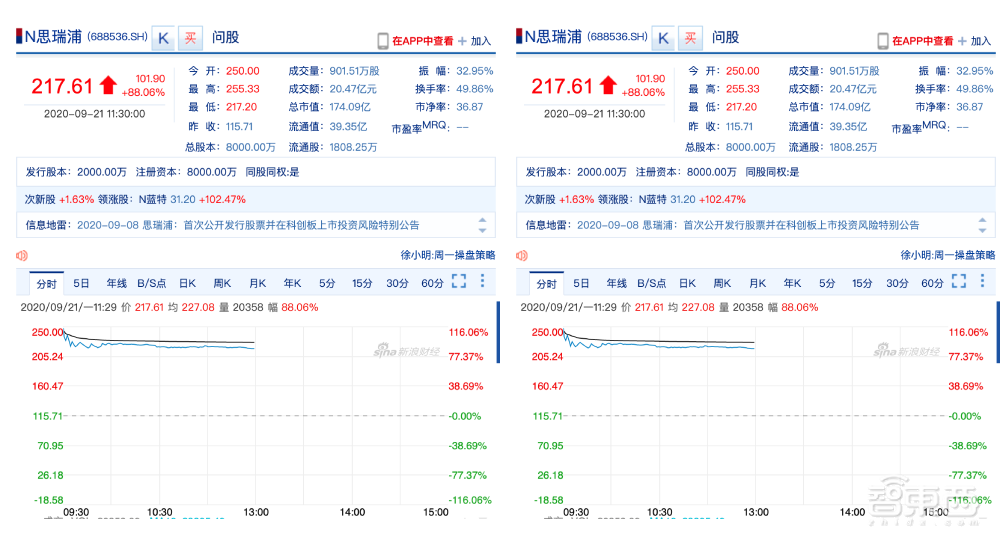Click the down arrow beside 信息地雷 in right panel
The width and height of the screenshot is (1000, 545).
coord(982,230)
